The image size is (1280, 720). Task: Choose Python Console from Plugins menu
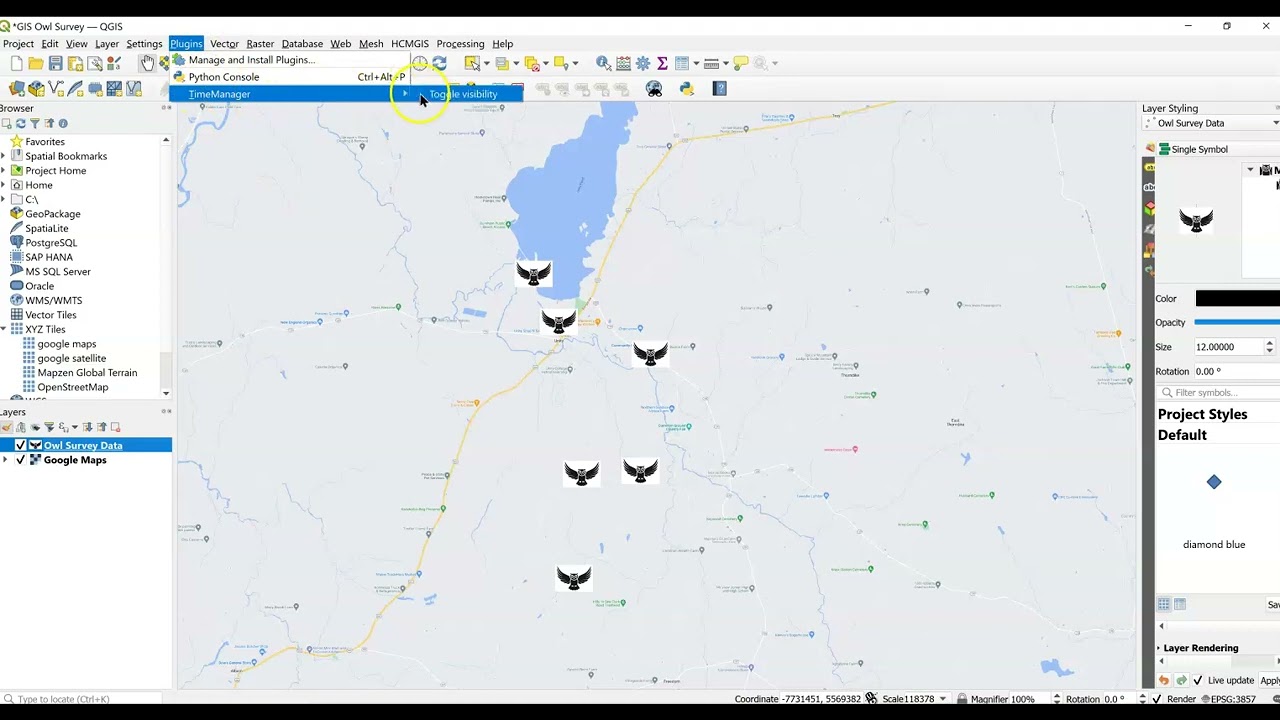coord(289,77)
